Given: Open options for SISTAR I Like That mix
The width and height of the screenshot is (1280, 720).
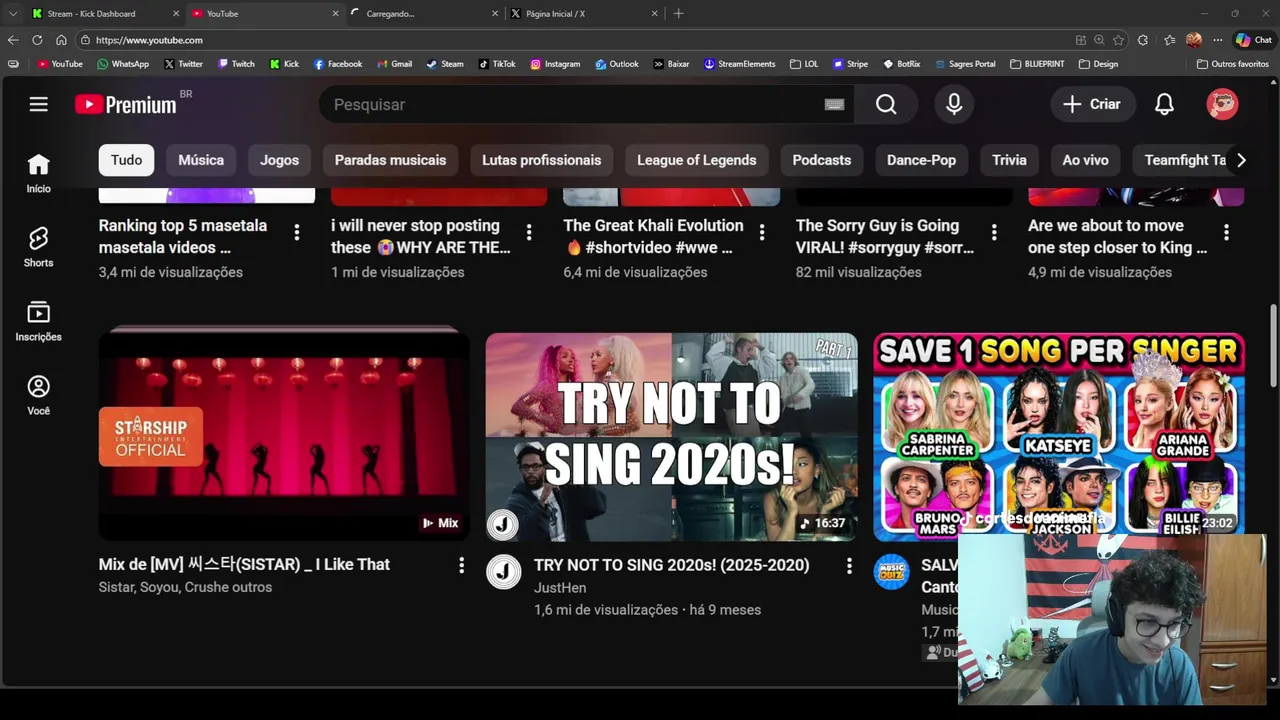Looking at the screenshot, I should pyautogui.click(x=461, y=566).
